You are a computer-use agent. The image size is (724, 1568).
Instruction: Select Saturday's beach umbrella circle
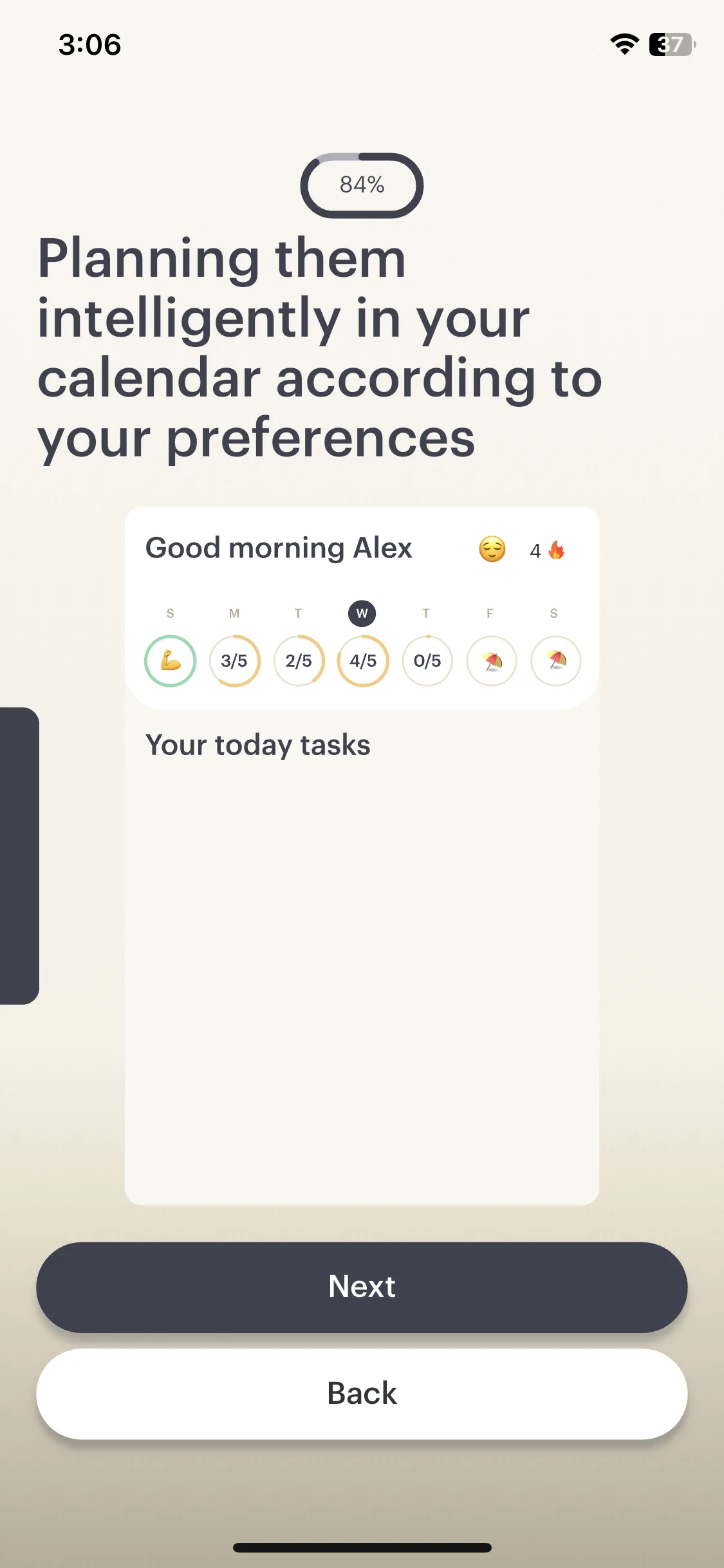(x=556, y=661)
